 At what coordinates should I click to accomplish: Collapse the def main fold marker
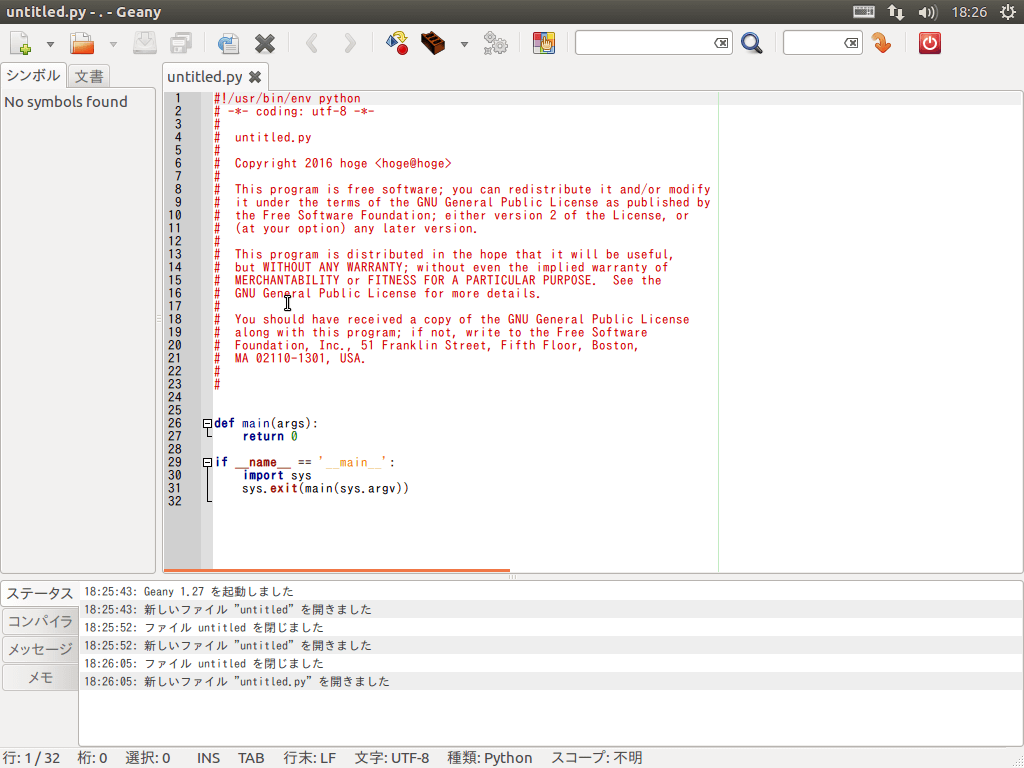[207, 424]
